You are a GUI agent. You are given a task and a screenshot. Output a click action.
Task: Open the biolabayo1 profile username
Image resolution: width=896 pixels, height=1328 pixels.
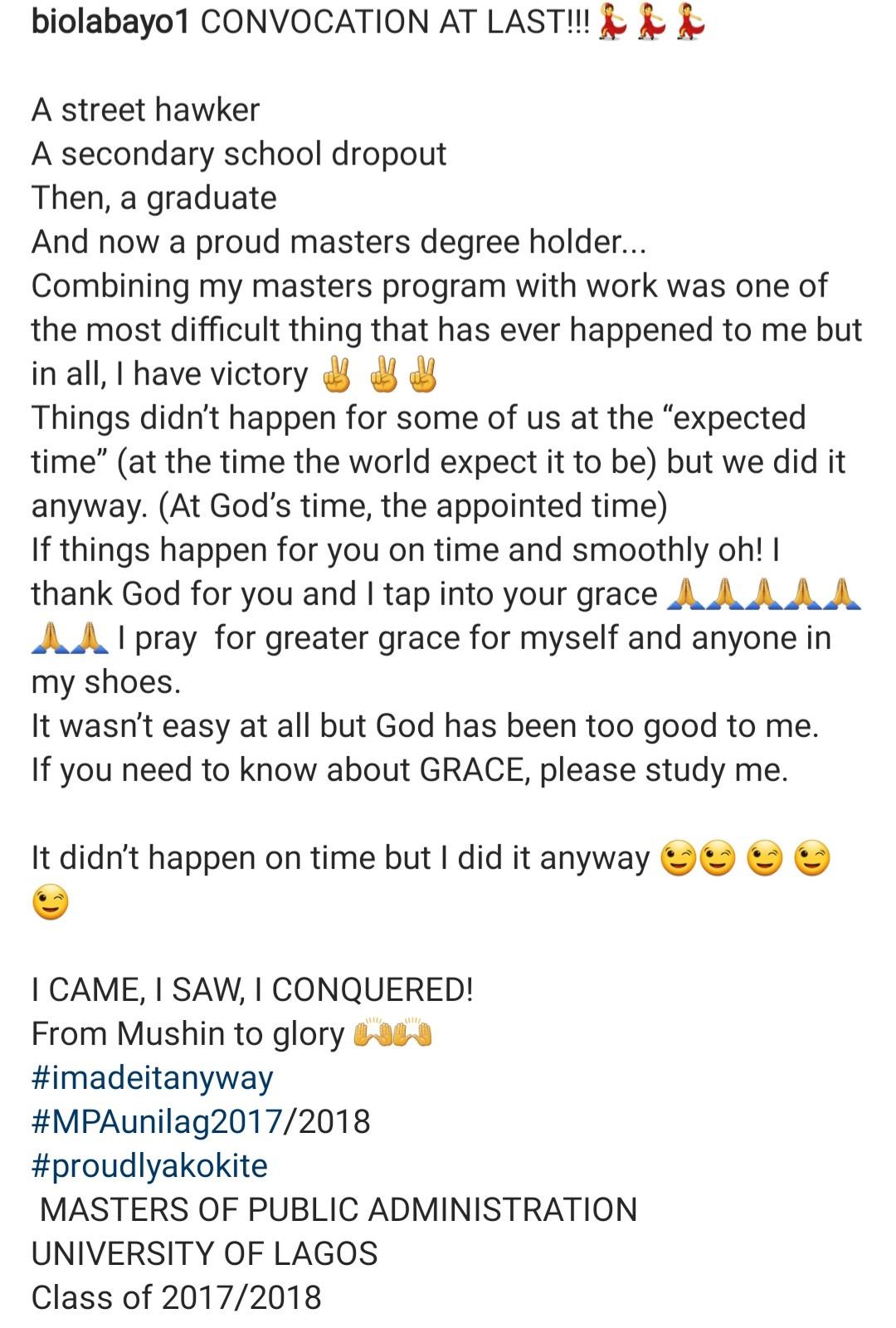tap(110, 22)
